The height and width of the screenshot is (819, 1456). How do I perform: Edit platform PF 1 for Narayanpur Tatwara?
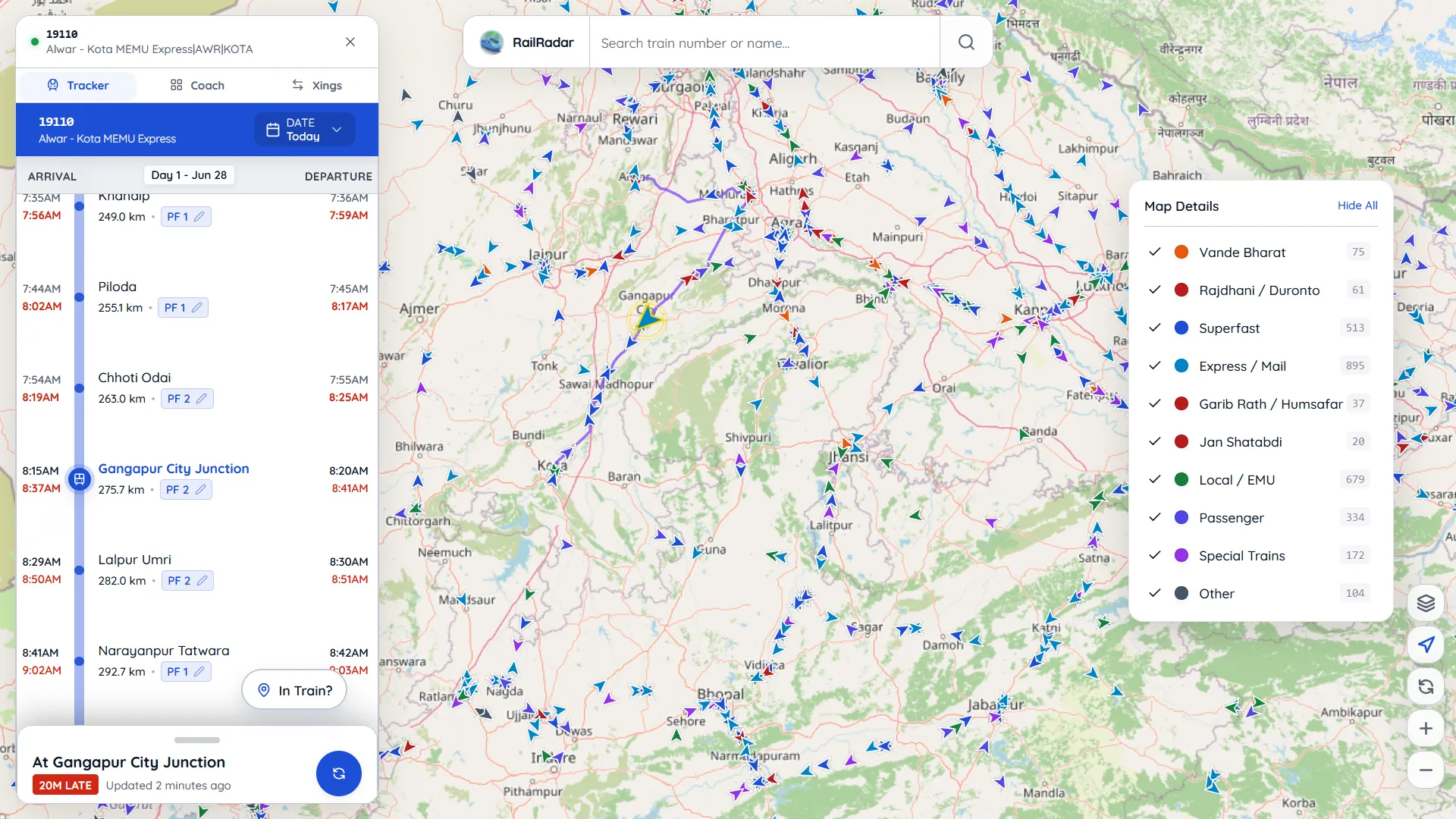[x=186, y=672]
